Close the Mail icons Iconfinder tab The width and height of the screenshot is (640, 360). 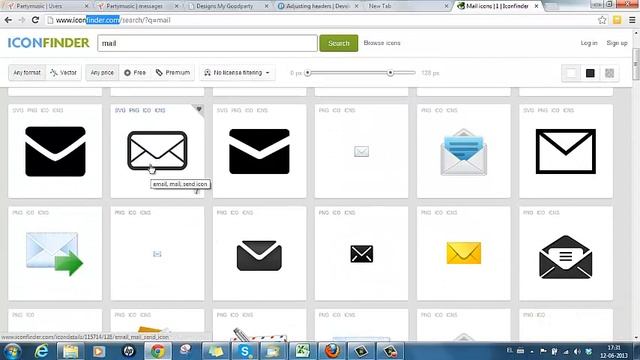tap(536, 6)
